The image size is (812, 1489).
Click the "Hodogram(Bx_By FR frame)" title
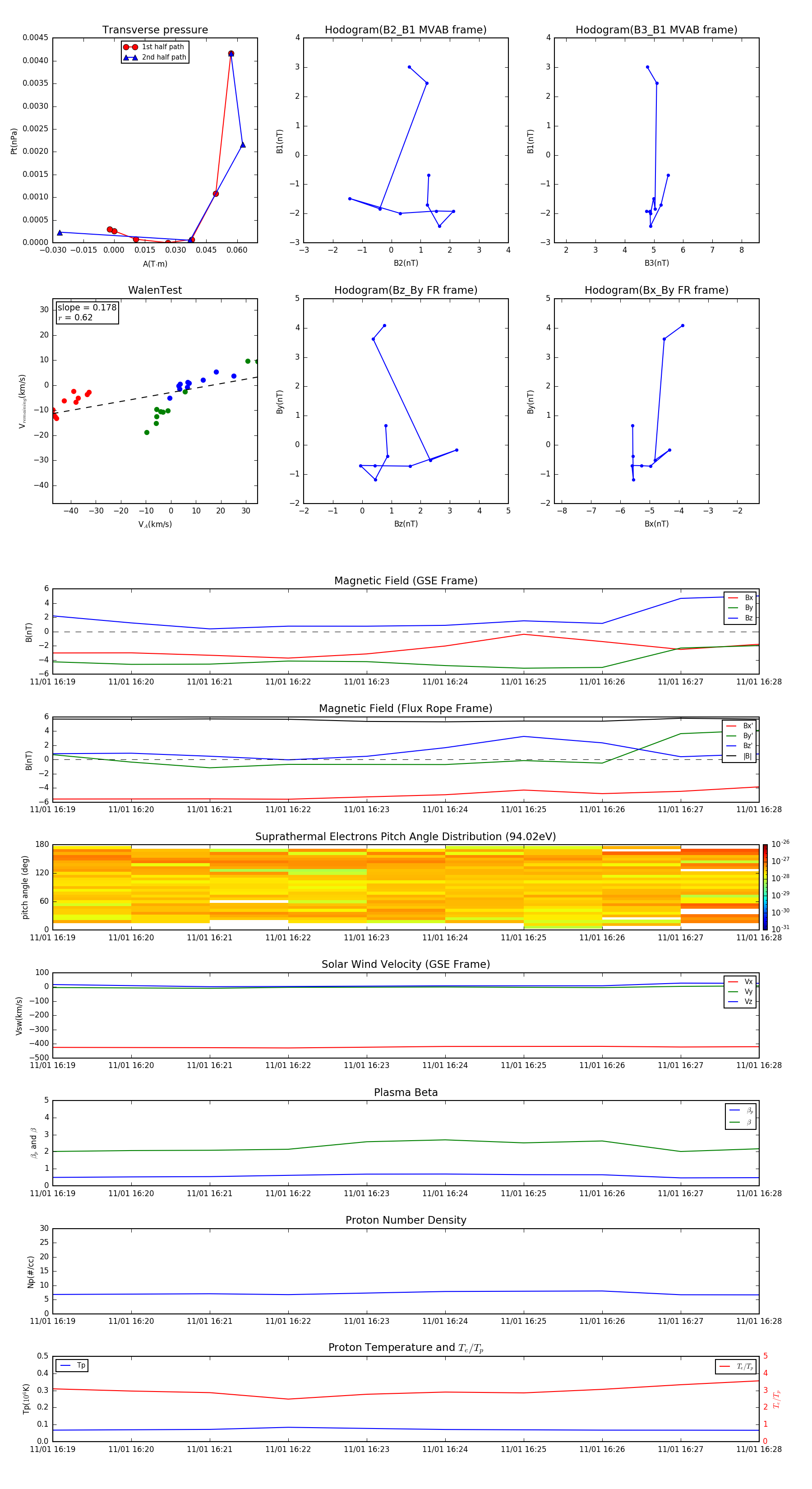tap(656, 290)
